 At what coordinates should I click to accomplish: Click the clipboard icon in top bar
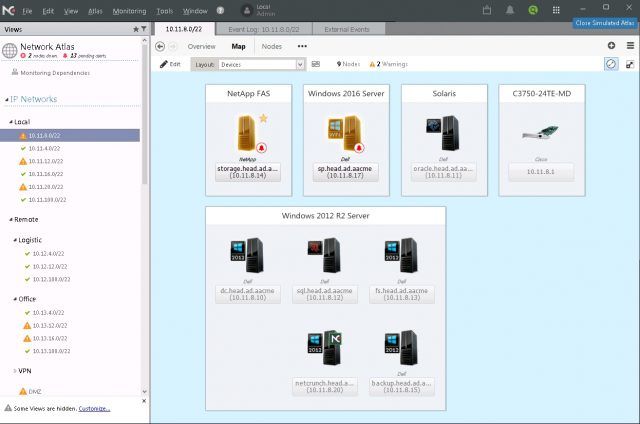(x=487, y=10)
